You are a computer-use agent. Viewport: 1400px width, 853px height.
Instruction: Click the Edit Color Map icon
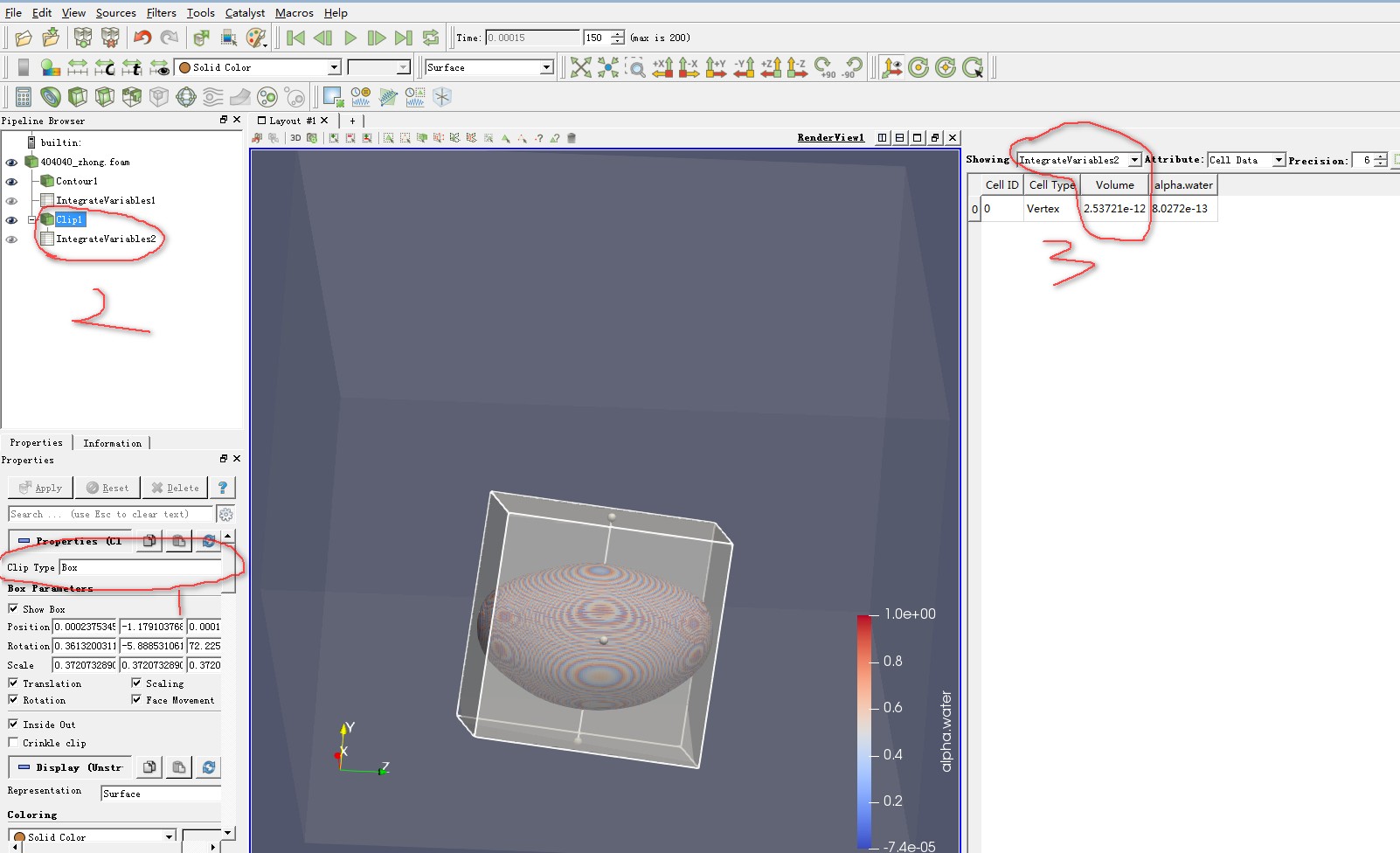point(51,67)
